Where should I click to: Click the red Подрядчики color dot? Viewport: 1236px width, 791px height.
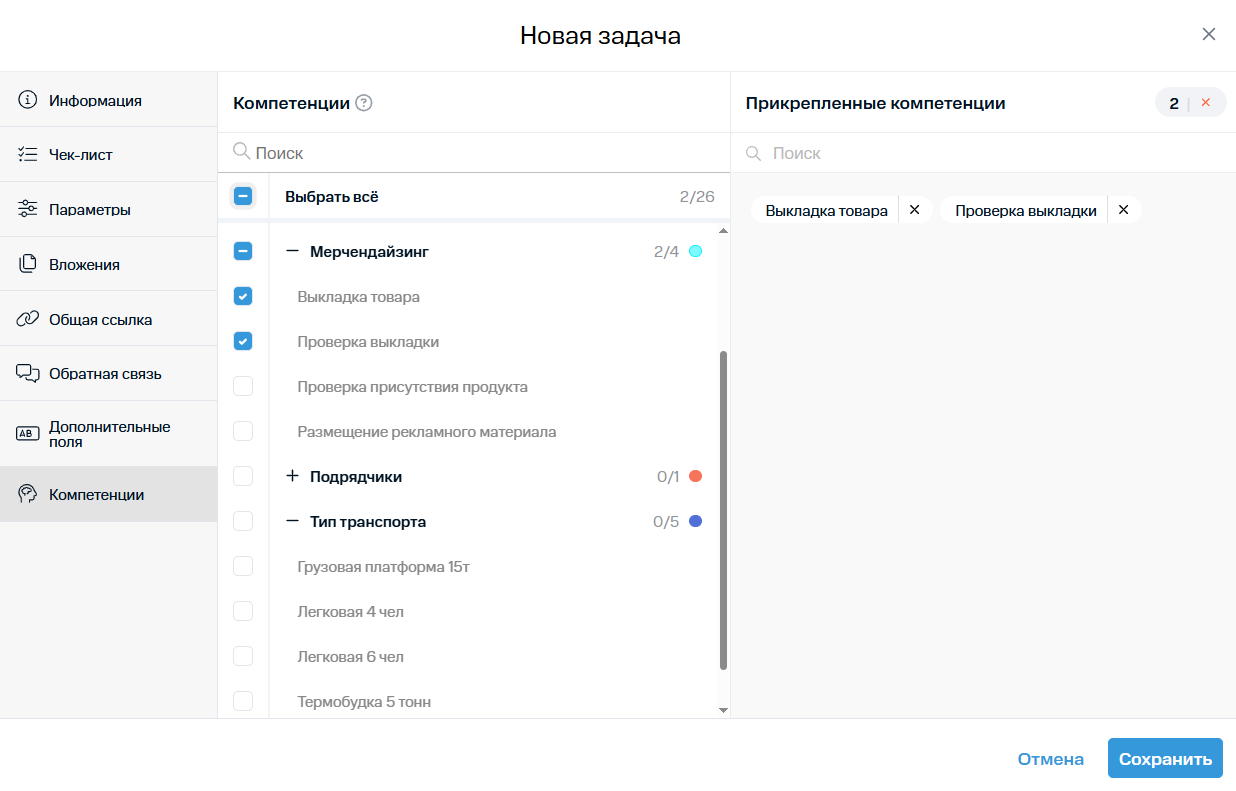(695, 477)
